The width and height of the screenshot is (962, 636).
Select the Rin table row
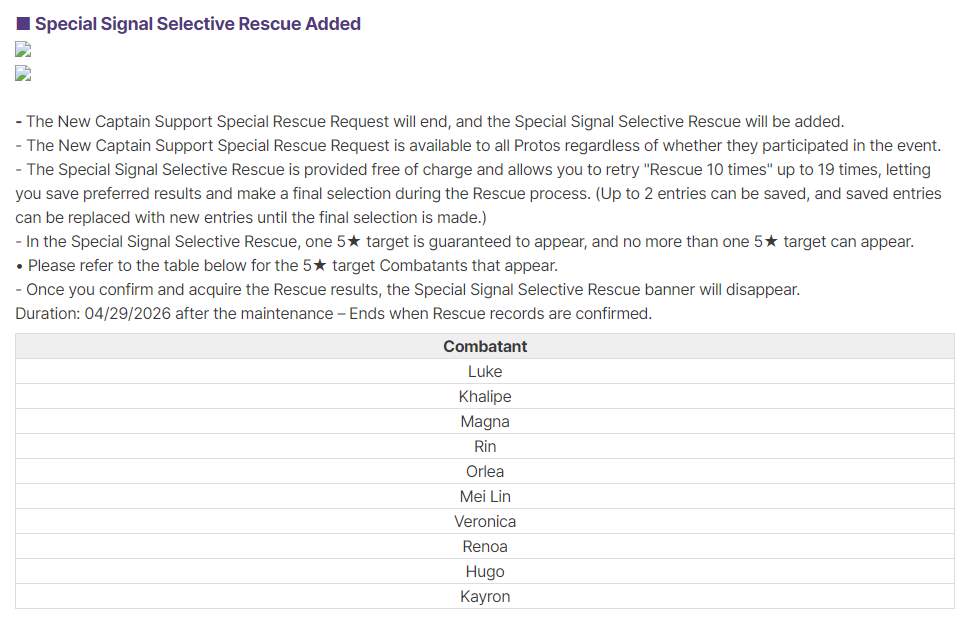coord(485,446)
